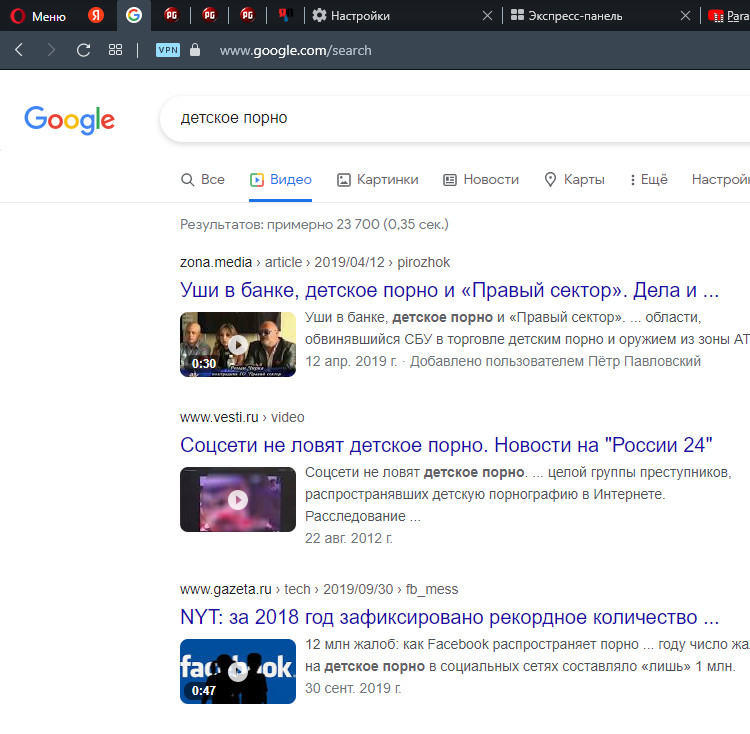Click the date "12 апр. 2019 г."
Viewport: 750px width, 734px height.
click(x=351, y=361)
